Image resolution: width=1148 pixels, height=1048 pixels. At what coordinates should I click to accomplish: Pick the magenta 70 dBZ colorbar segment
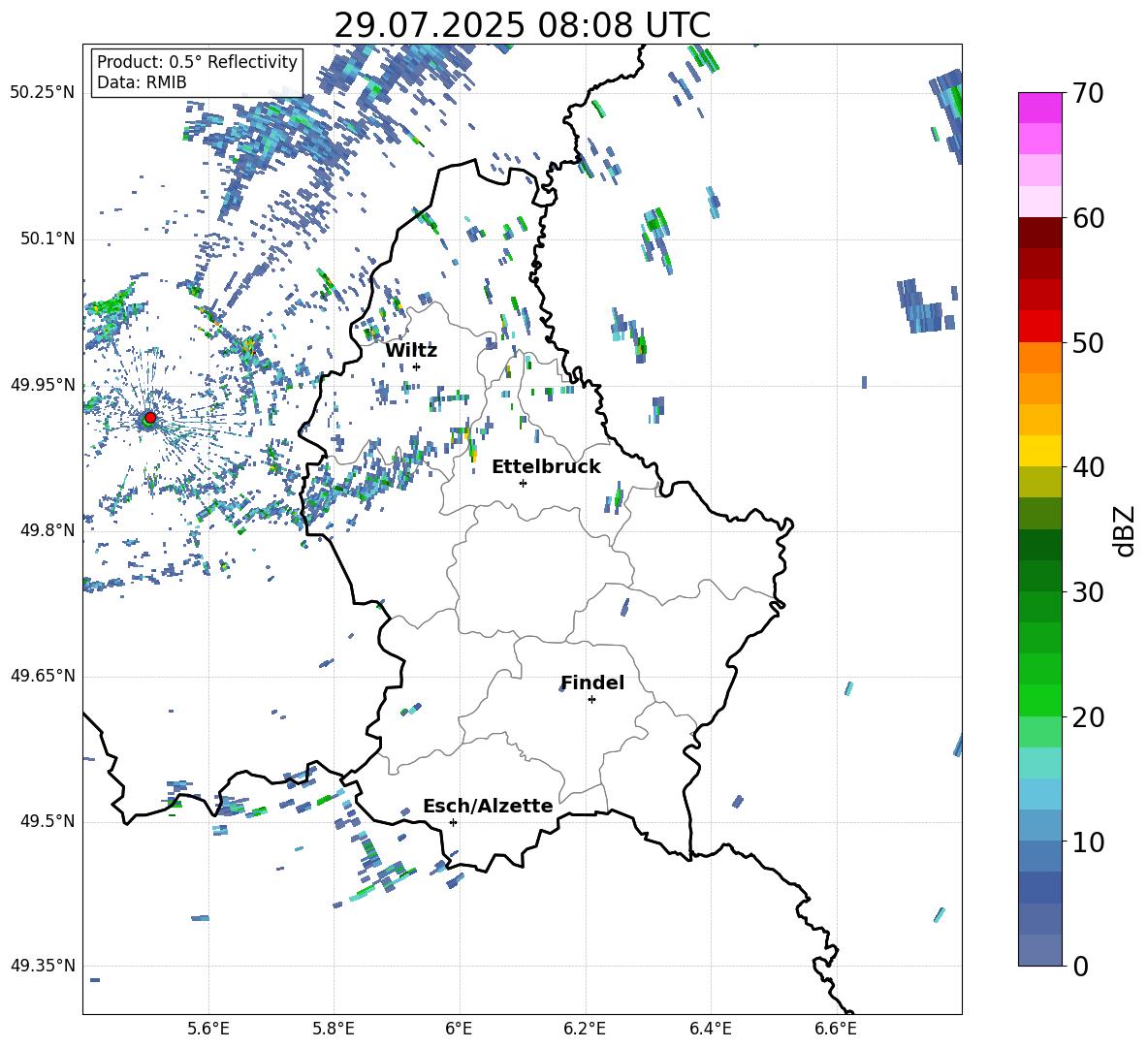[1040, 109]
